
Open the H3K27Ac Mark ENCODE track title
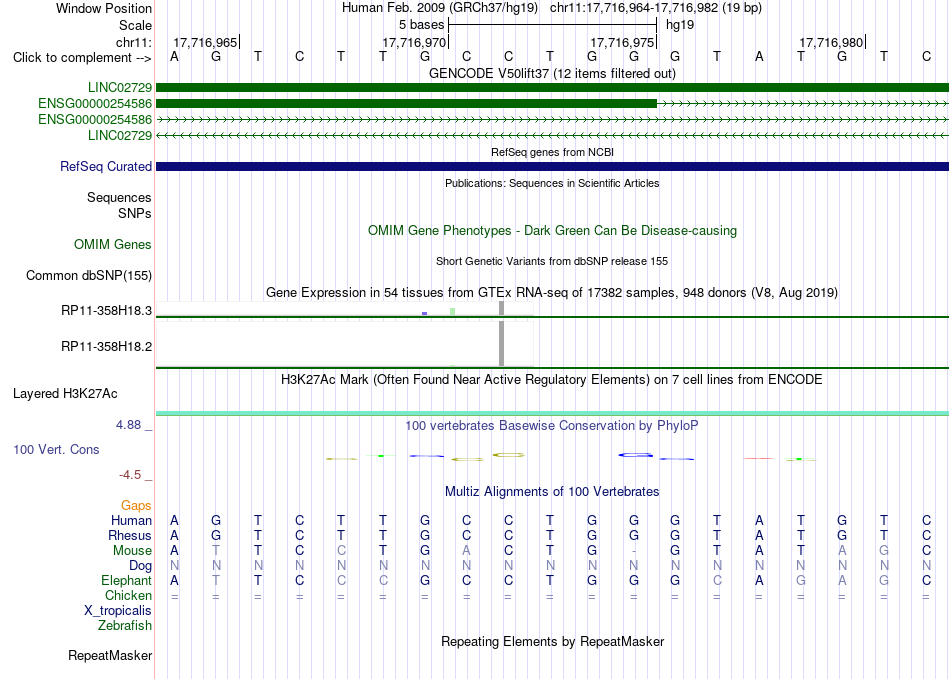click(x=552, y=380)
